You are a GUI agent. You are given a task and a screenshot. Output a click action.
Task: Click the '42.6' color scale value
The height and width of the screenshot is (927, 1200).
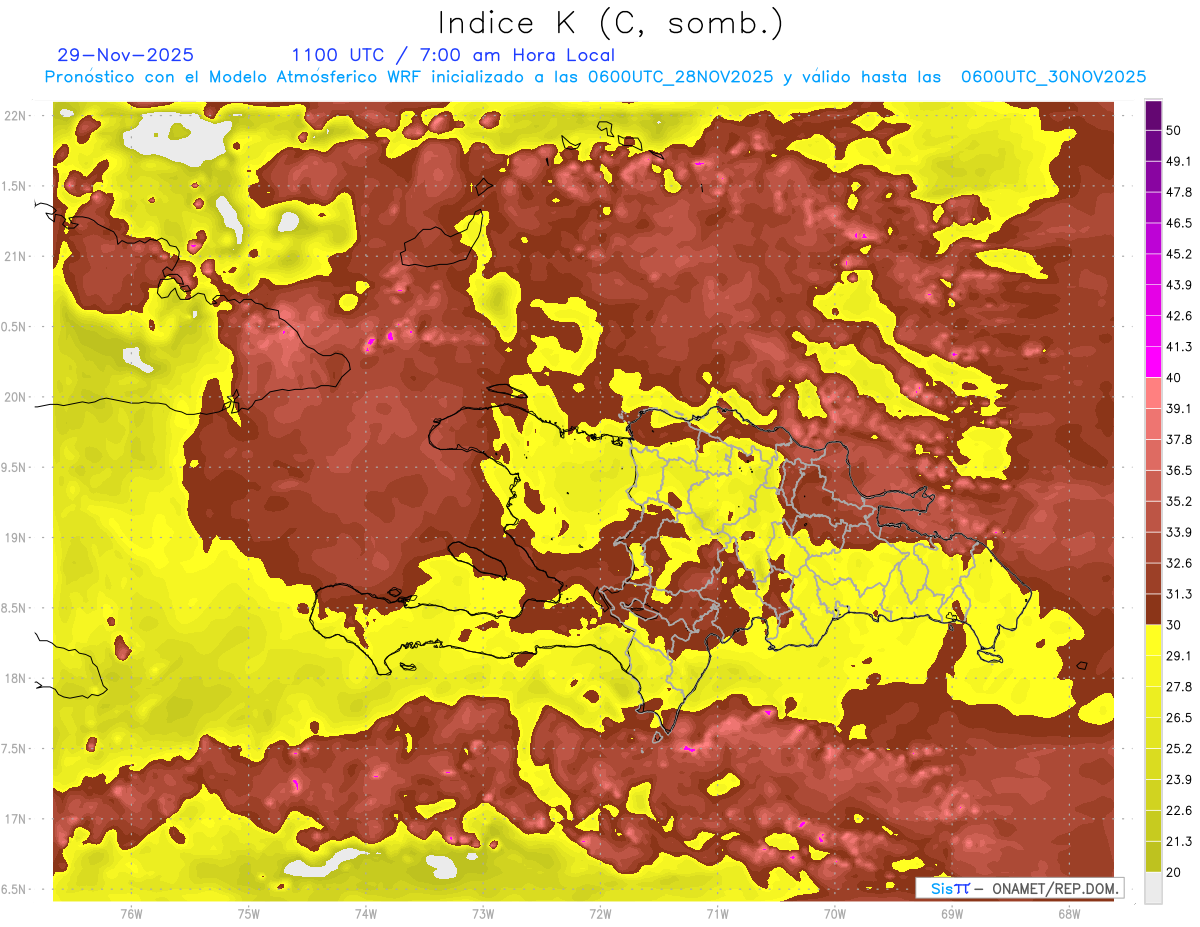(x=1179, y=316)
